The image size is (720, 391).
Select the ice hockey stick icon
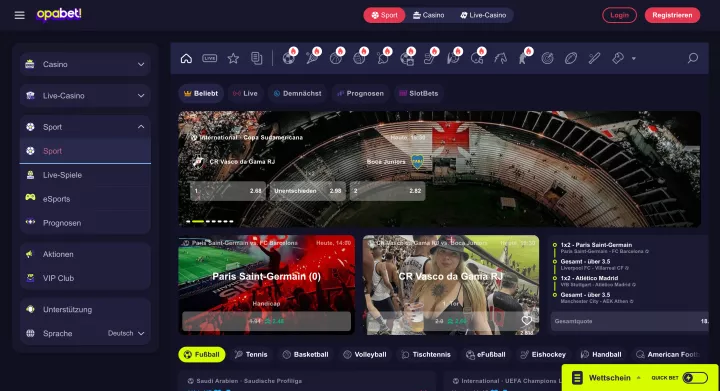click(430, 58)
